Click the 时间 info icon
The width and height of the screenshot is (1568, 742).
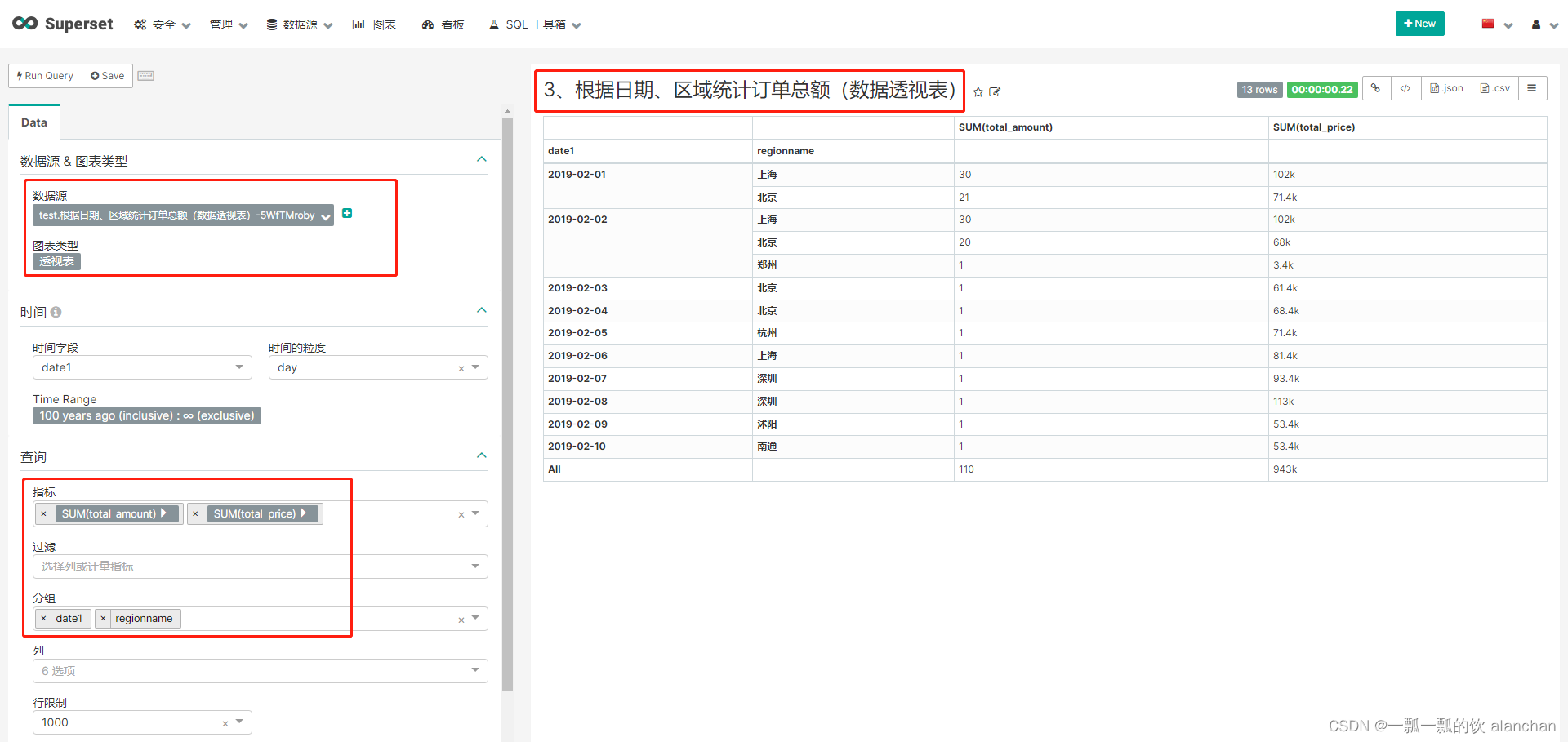click(x=56, y=312)
